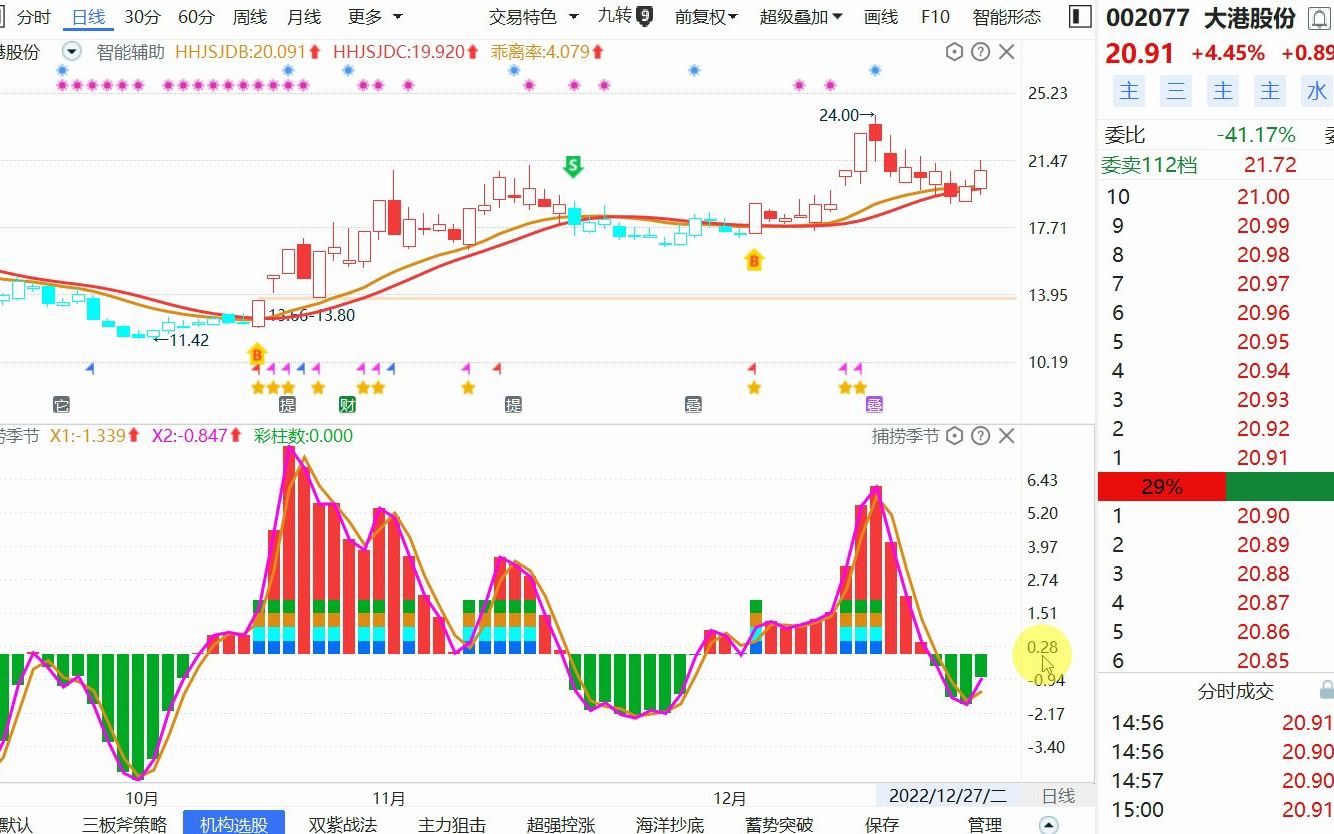1334x834 pixels.
Task: Open main chart indicator help icon
Action: 981,52
